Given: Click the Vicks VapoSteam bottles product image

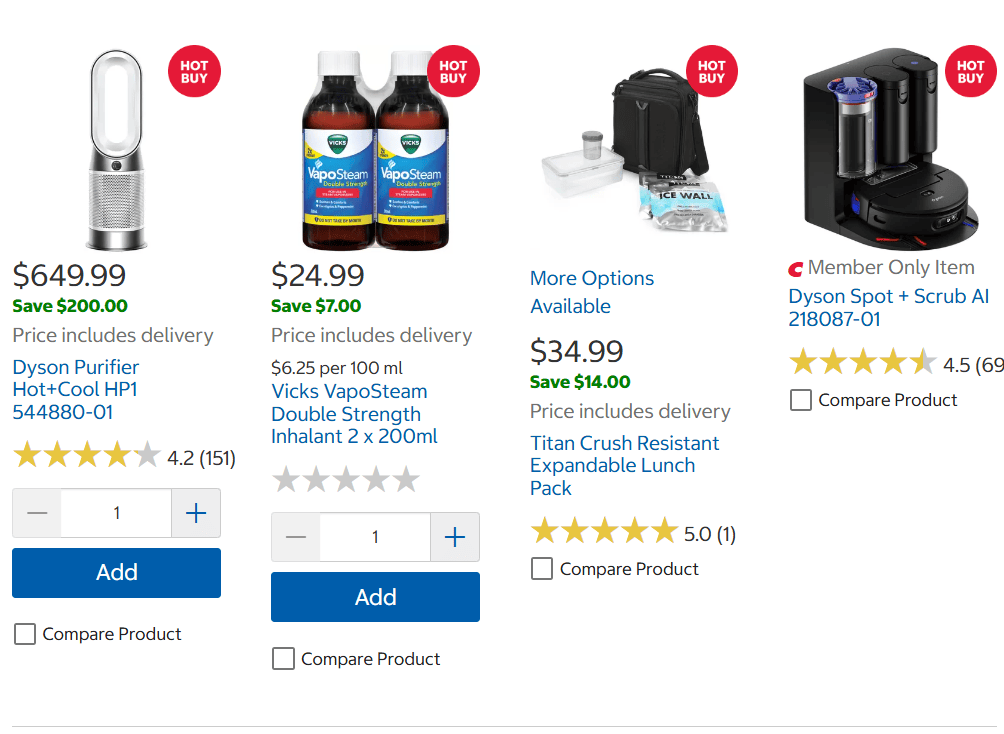Looking at the screenshot, I should pos(375,150).
